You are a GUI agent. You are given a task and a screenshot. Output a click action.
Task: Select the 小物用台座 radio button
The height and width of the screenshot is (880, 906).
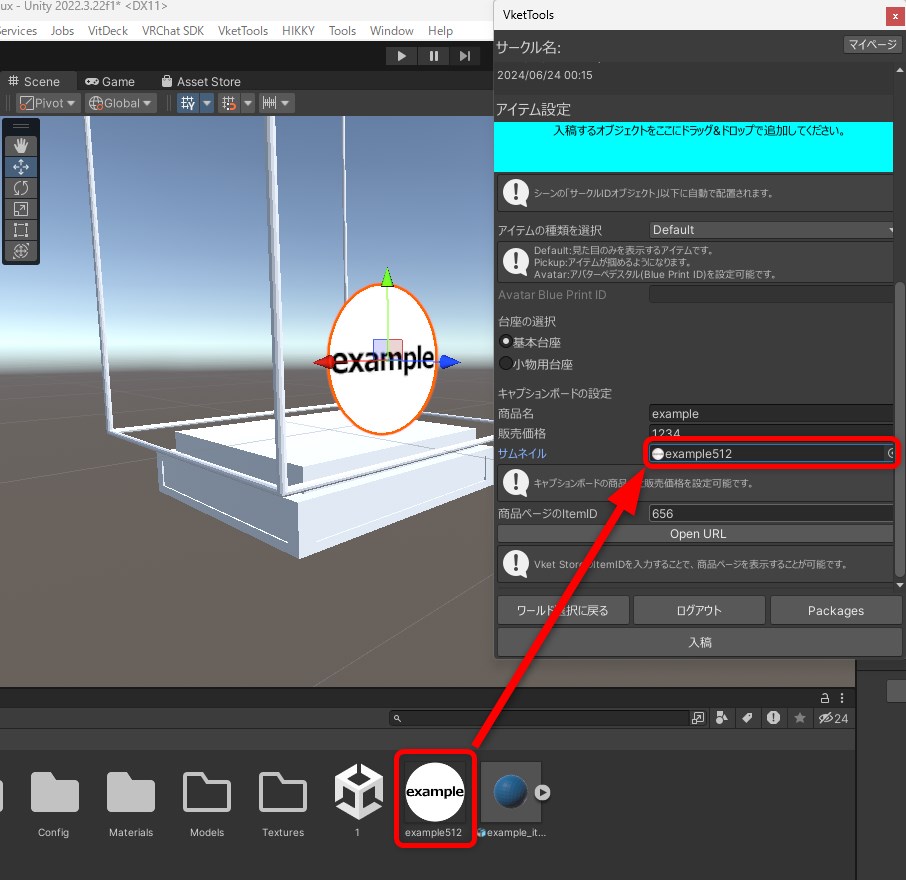tap(506, 364)
